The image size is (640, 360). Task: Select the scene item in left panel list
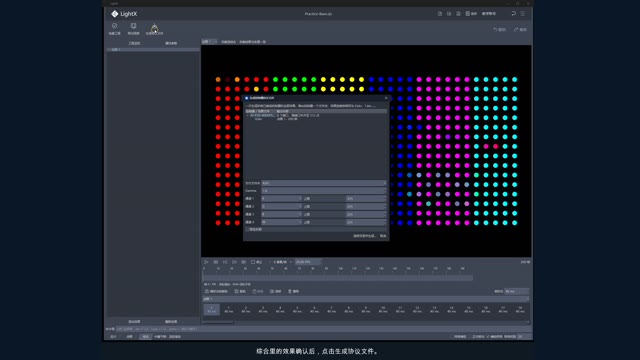click(153, 49)
